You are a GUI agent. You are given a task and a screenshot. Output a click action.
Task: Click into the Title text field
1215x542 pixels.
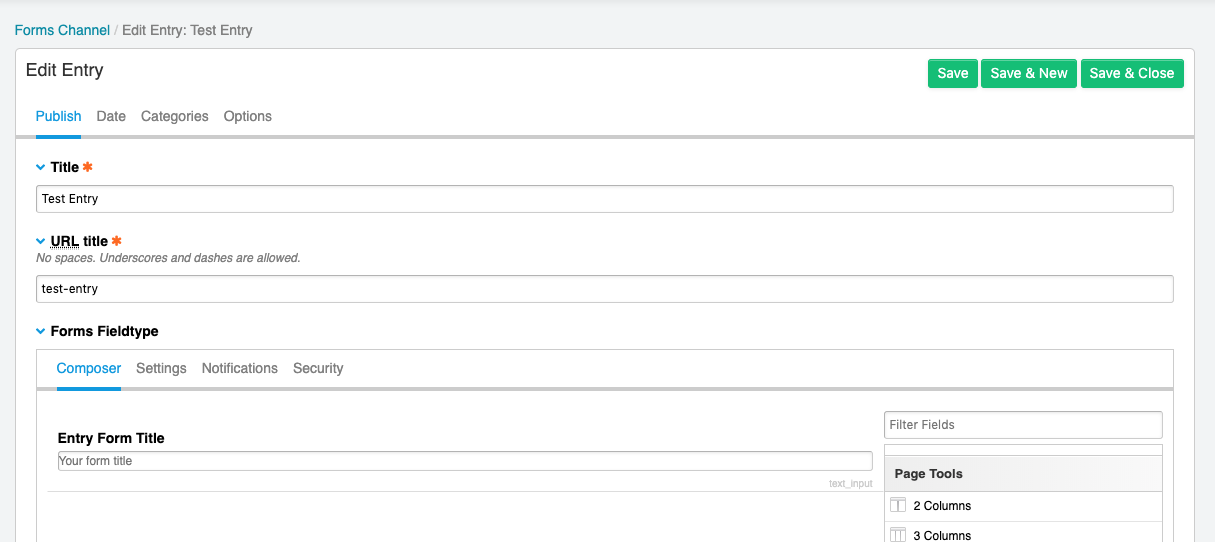click(x=604, y=199)
